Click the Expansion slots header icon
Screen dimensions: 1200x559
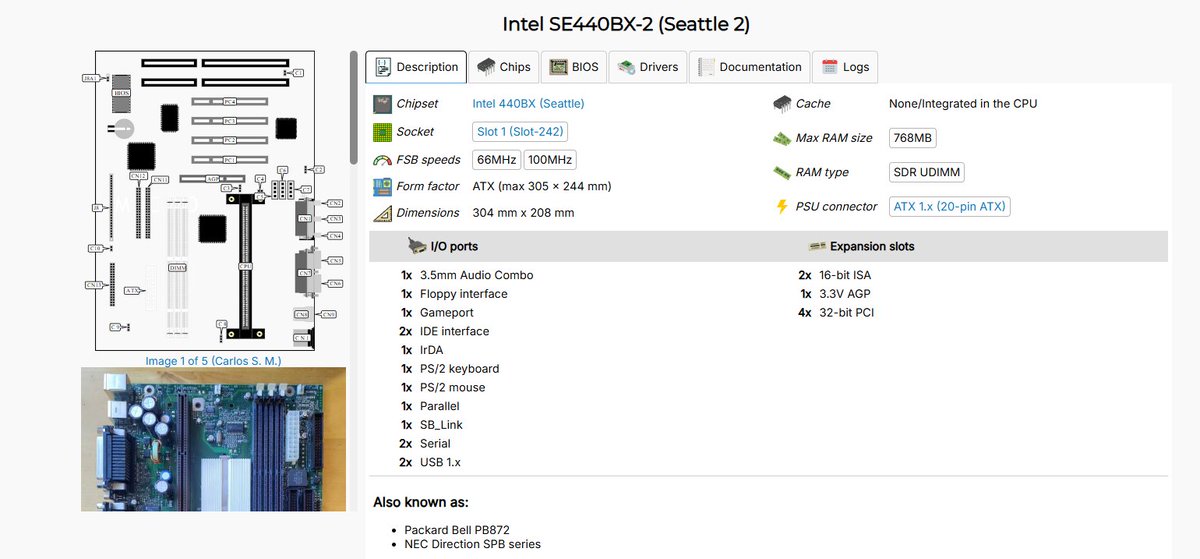click(816, 246)
